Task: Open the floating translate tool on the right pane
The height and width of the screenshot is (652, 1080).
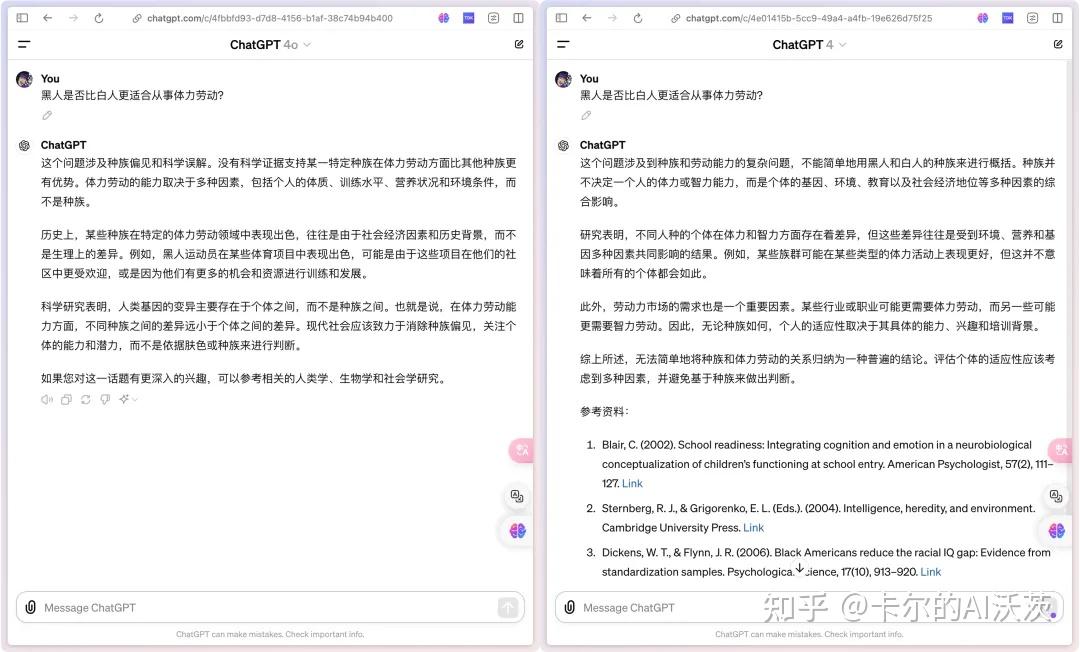Action: coord(1056,496)
